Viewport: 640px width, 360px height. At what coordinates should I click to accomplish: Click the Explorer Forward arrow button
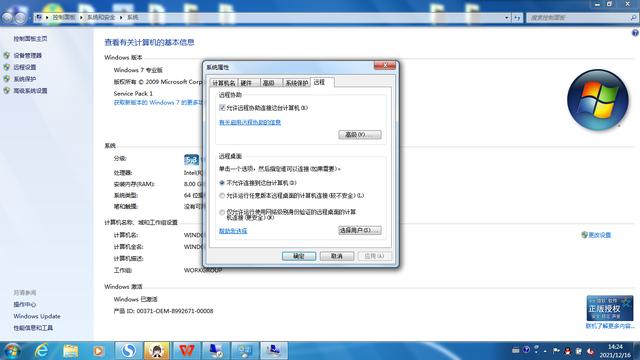[20, 18]
